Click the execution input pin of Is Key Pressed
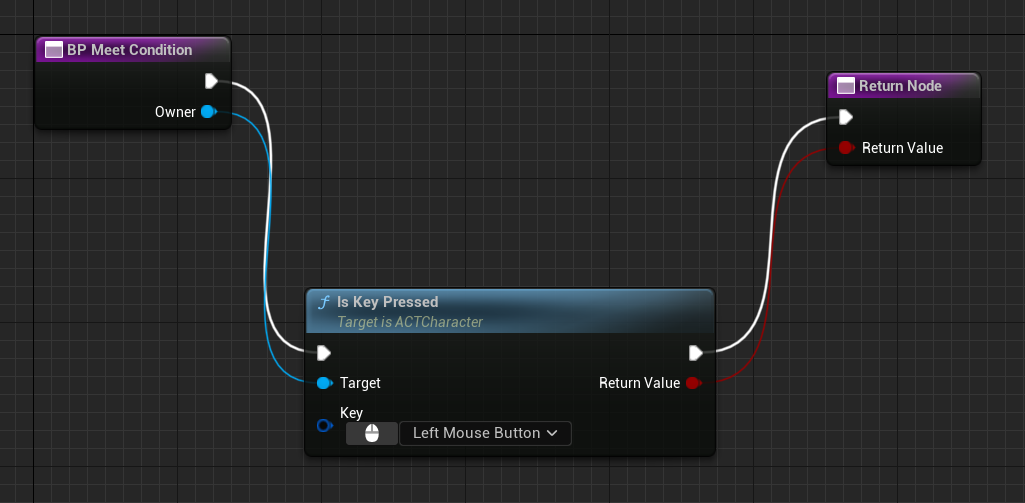 click(x=323, y=352)
